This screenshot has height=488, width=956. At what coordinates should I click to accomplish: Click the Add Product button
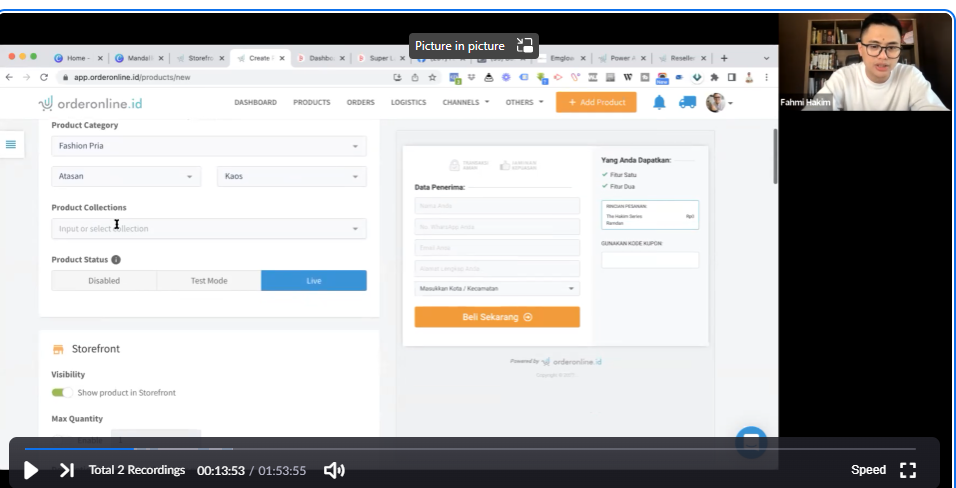coord(596,102)
